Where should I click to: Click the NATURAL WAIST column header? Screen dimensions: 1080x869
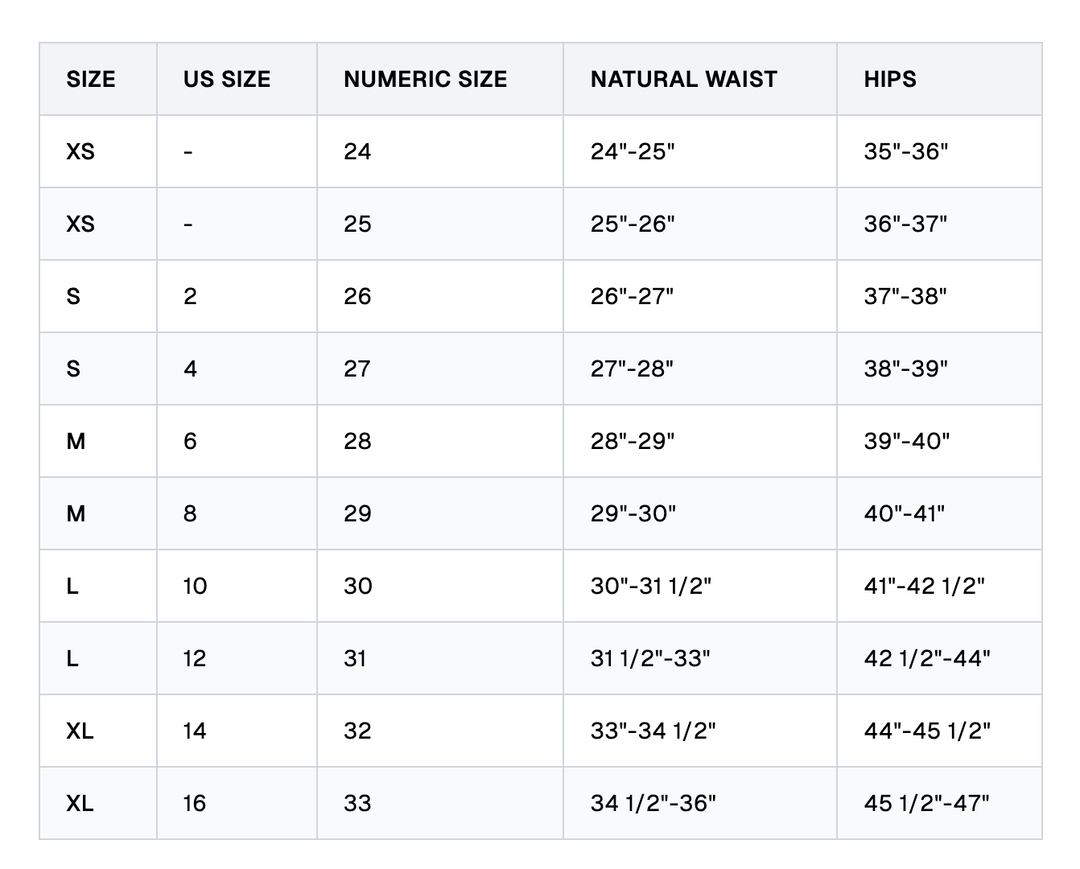(x=684, y=80)
